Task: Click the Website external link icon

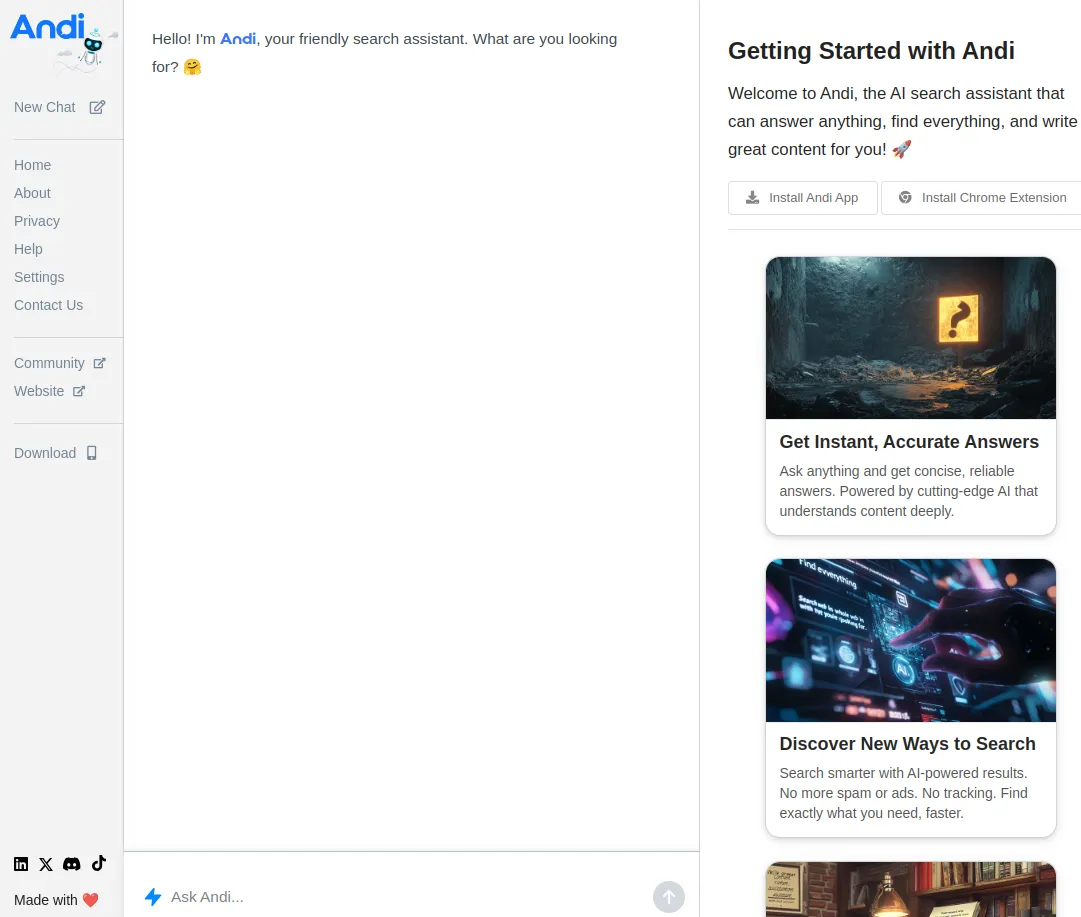Action: pos(78,391)
